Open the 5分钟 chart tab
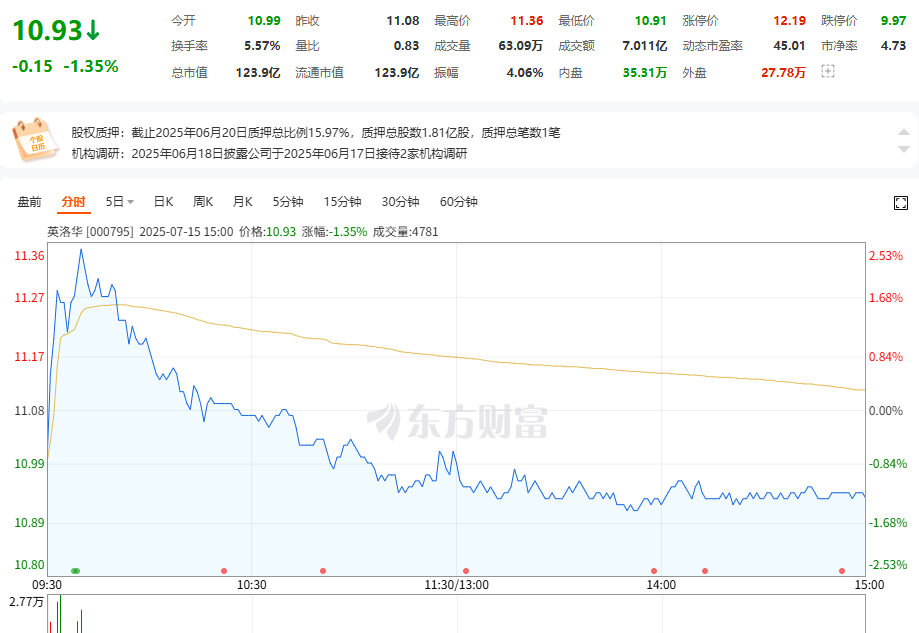 click(288, 202)
